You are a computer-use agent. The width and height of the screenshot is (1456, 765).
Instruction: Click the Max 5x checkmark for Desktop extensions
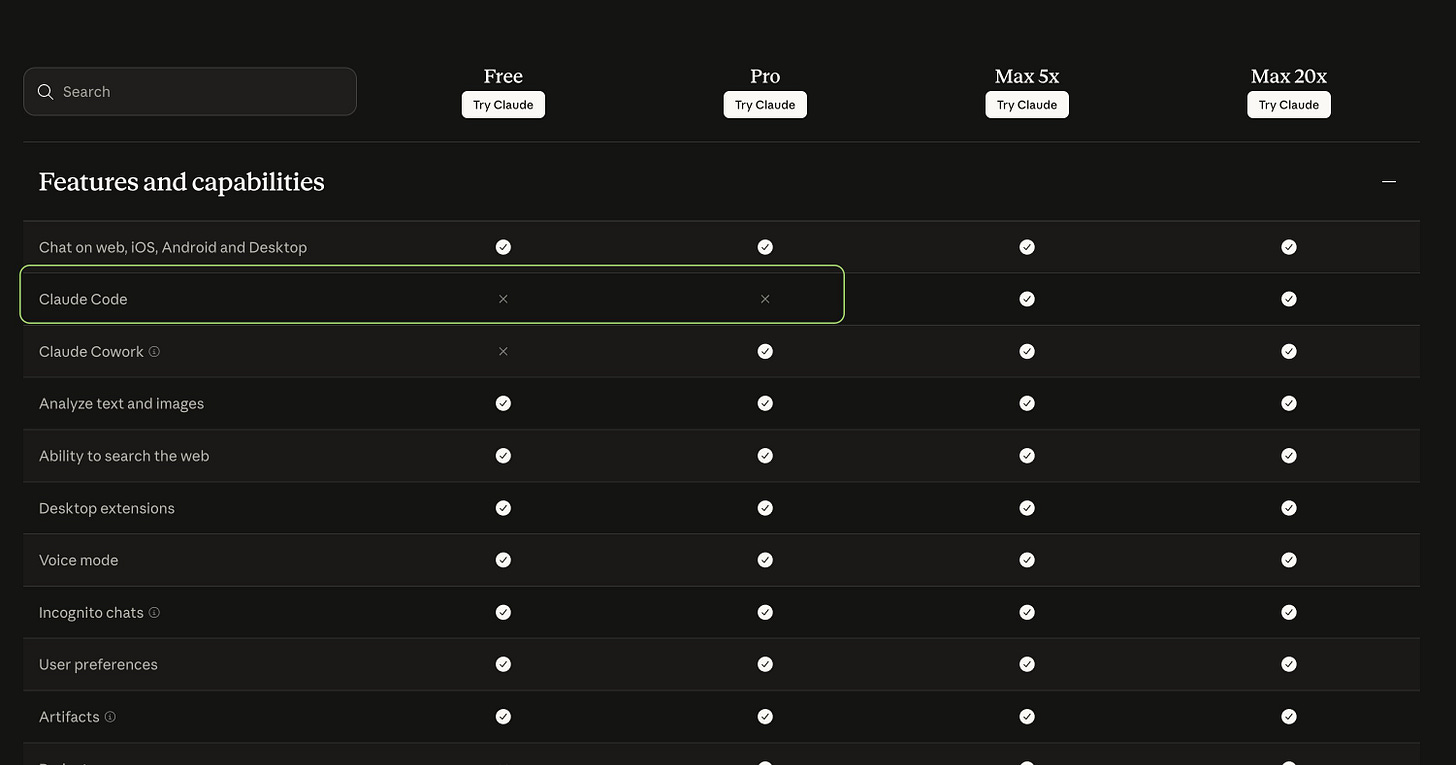pyautogui.click(x=1027, y=508)
